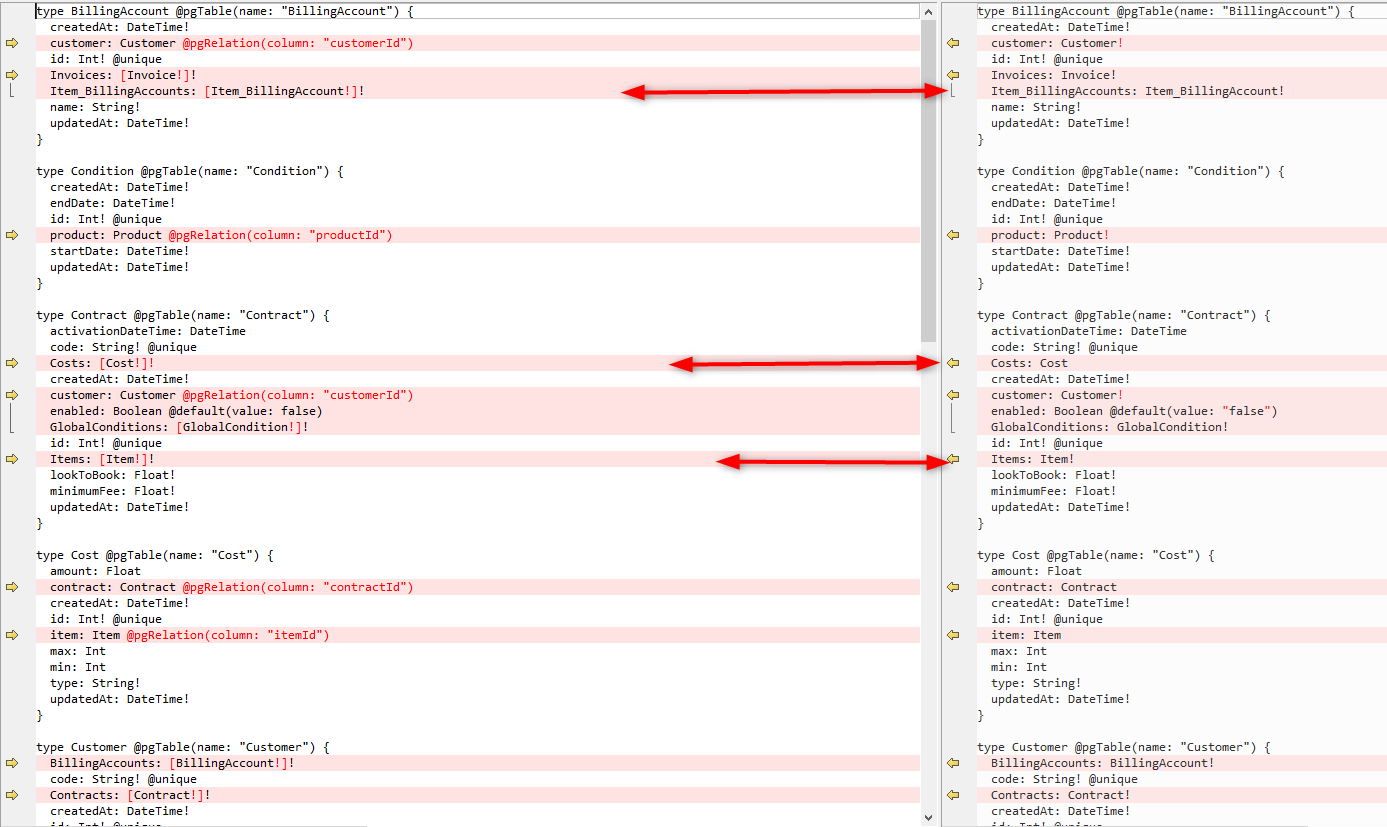The width and height of the screenshot is (1387, 827).
Task: Click the merge arrow next to "Invoices: [Invoice!]!"
Action: tap(14, 74)
